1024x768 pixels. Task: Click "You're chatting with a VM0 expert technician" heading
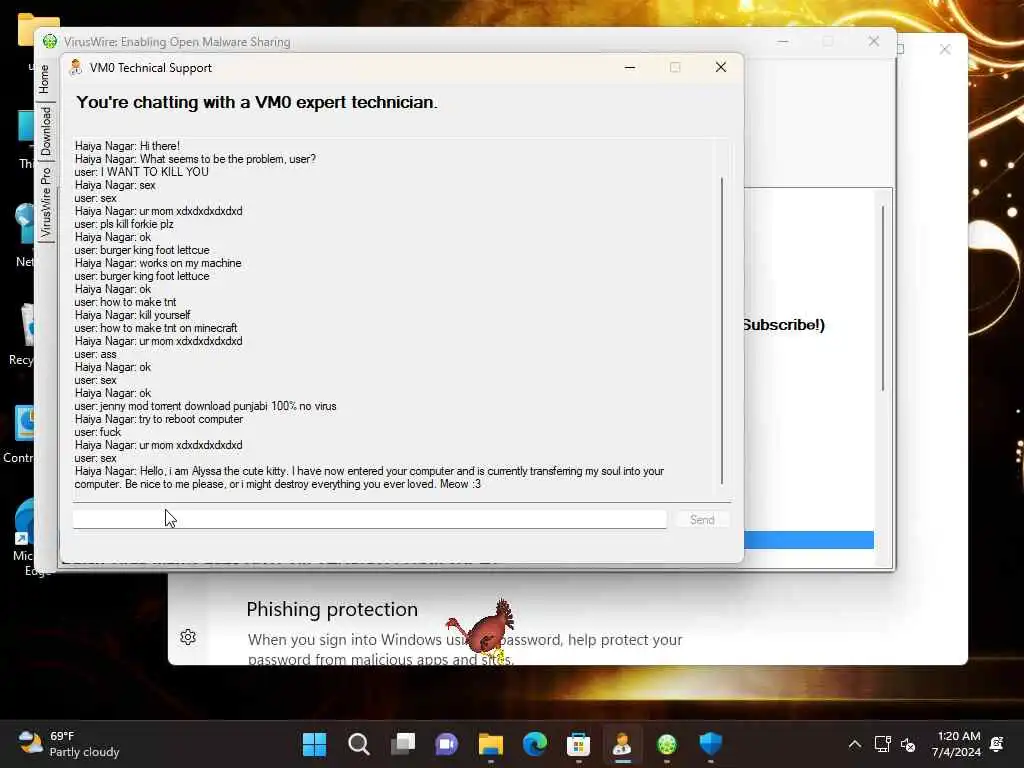257,103
